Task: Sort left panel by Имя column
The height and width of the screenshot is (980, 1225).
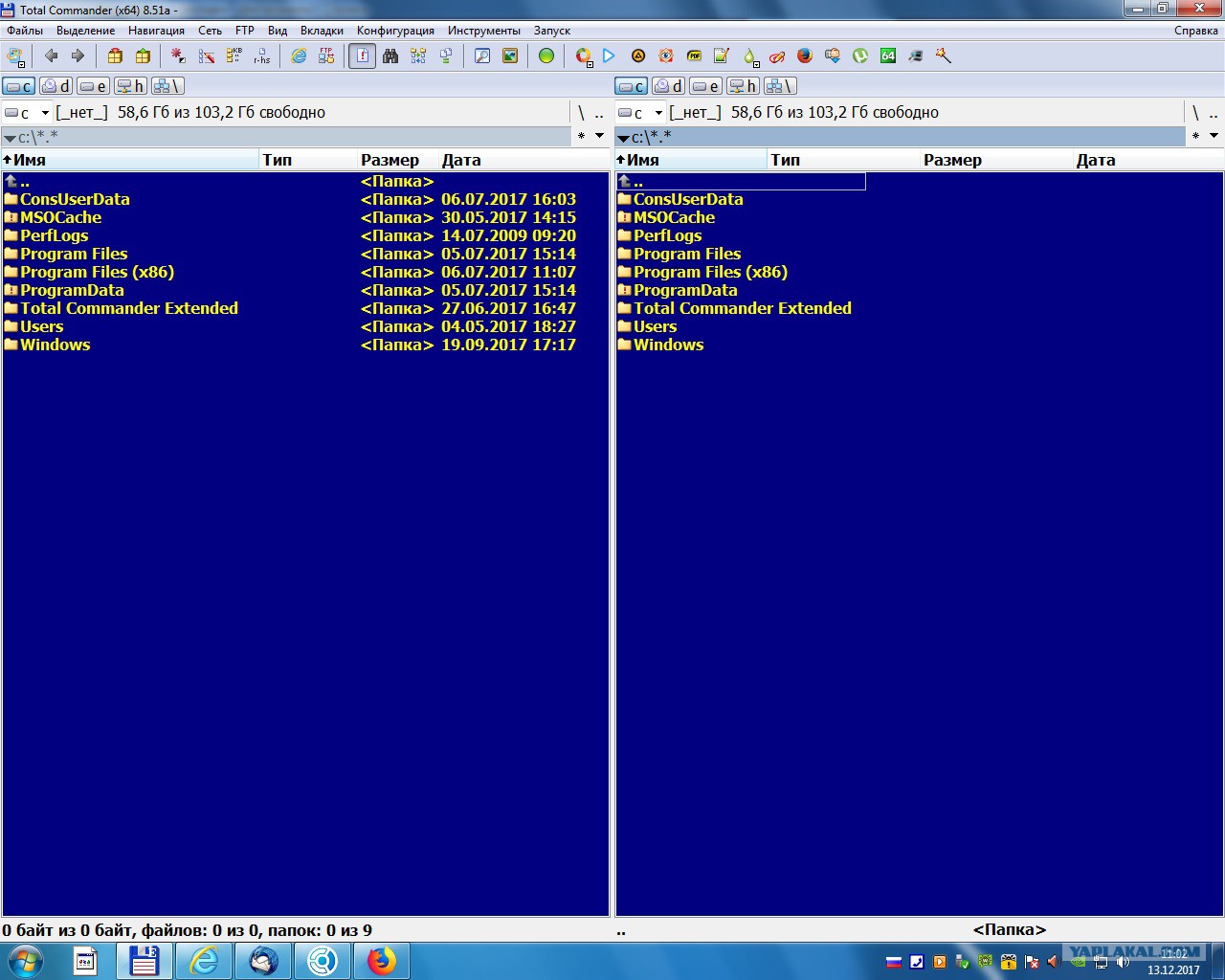Action: click(130, 160)
